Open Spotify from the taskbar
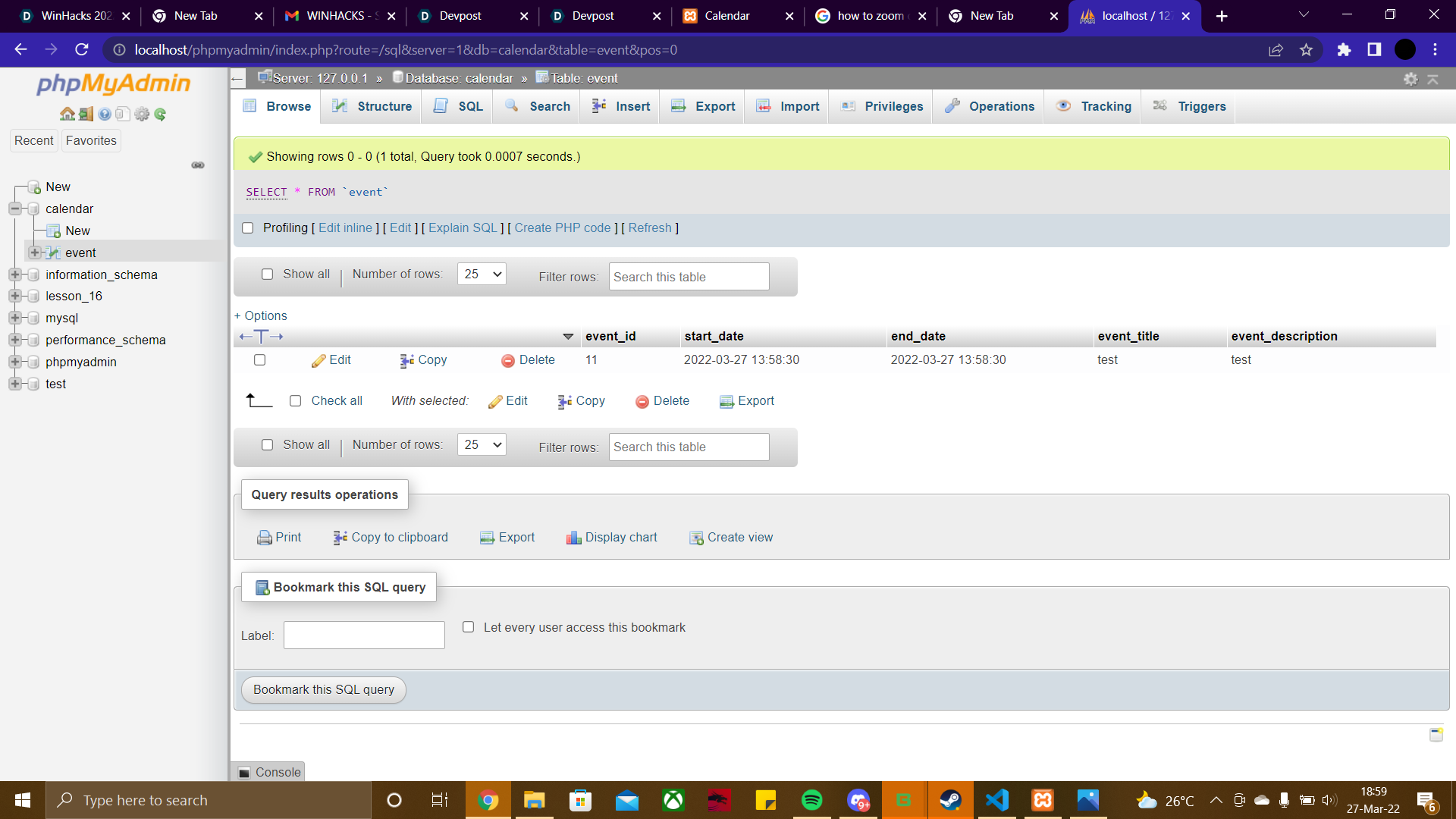This screenshot has height=819, width=1456. click(x=811, y=800)
